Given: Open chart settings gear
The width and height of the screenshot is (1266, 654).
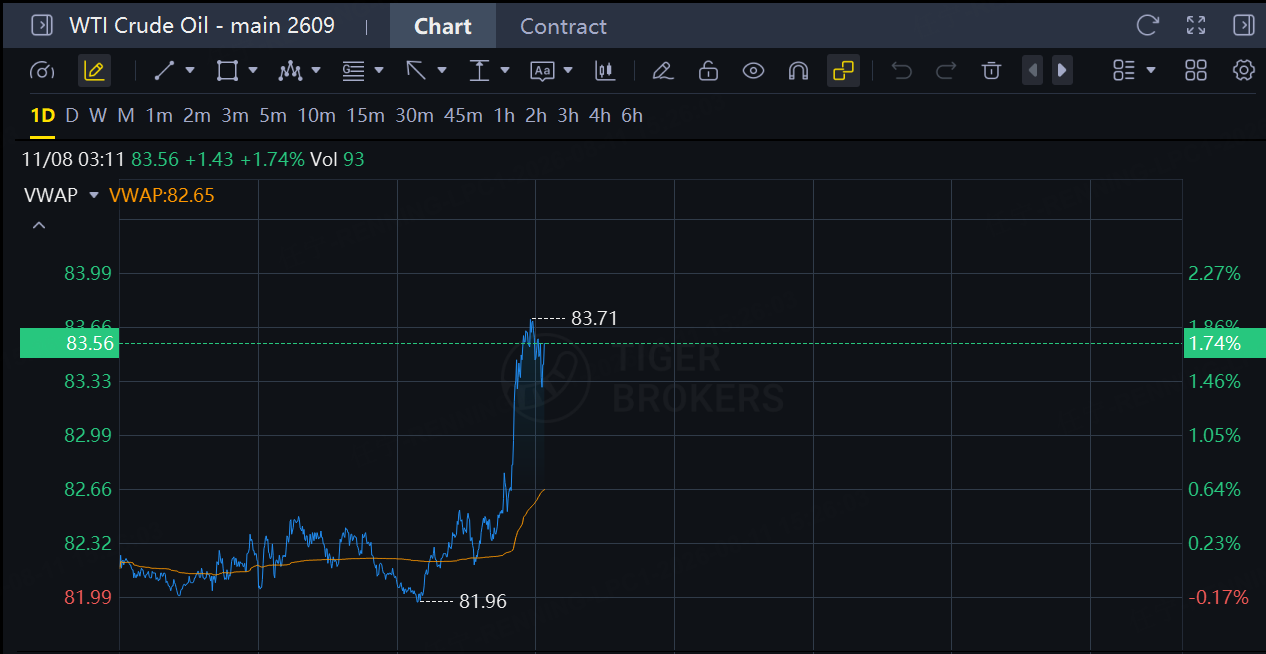Looking at the screenshot, I should (1244, 70).
